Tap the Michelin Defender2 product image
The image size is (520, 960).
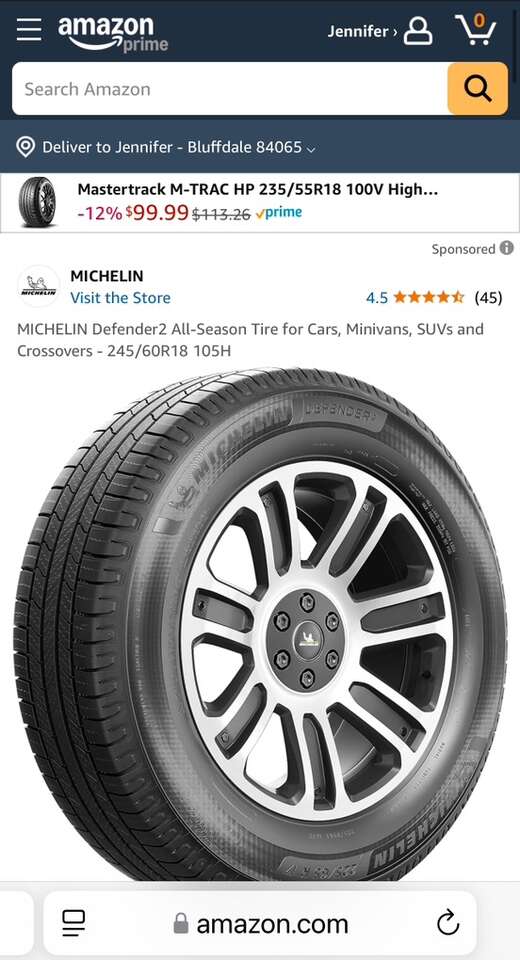pyautogui.click(x=260, y=623)
